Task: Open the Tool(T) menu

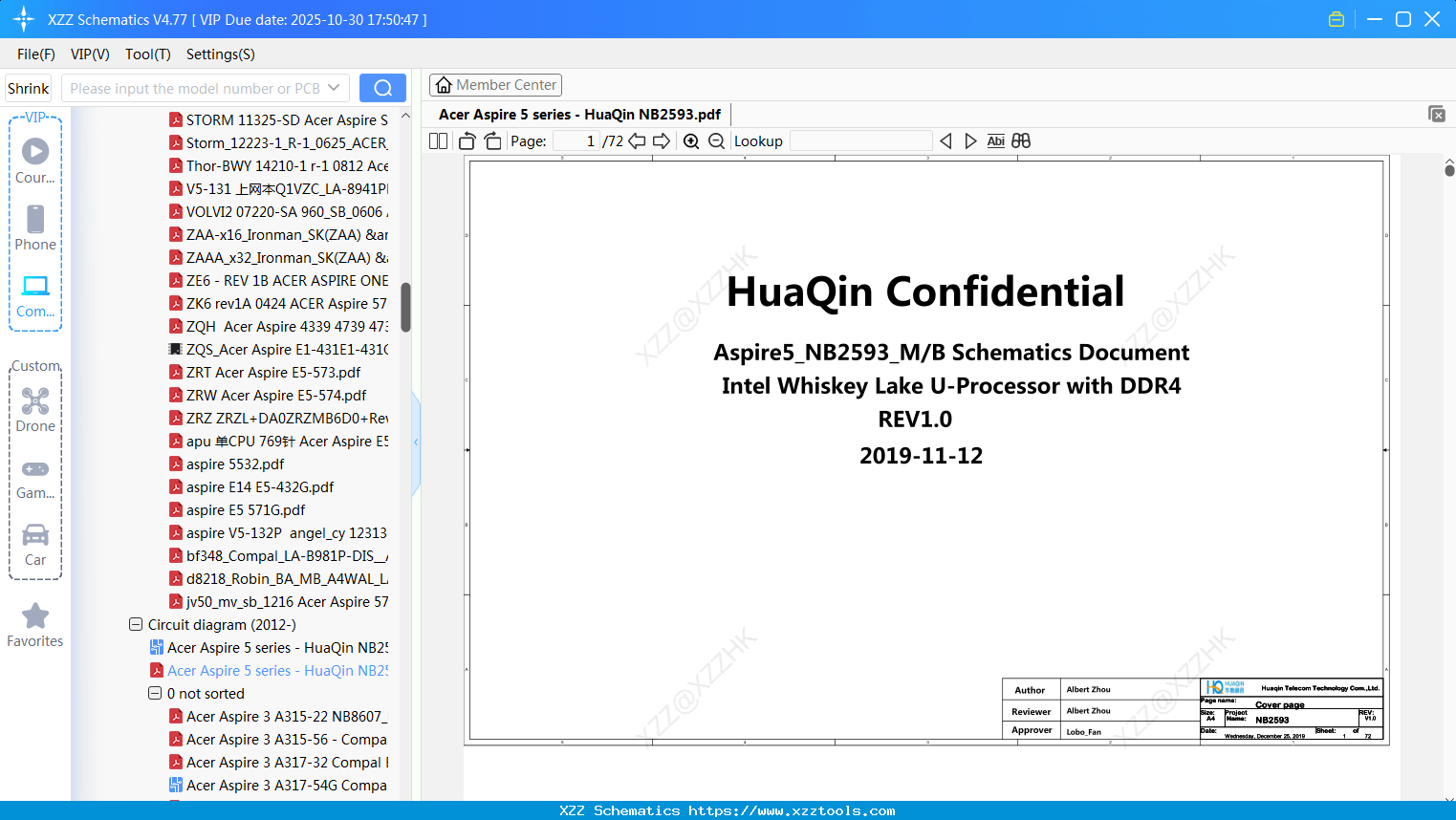Action: click(148, 54)
